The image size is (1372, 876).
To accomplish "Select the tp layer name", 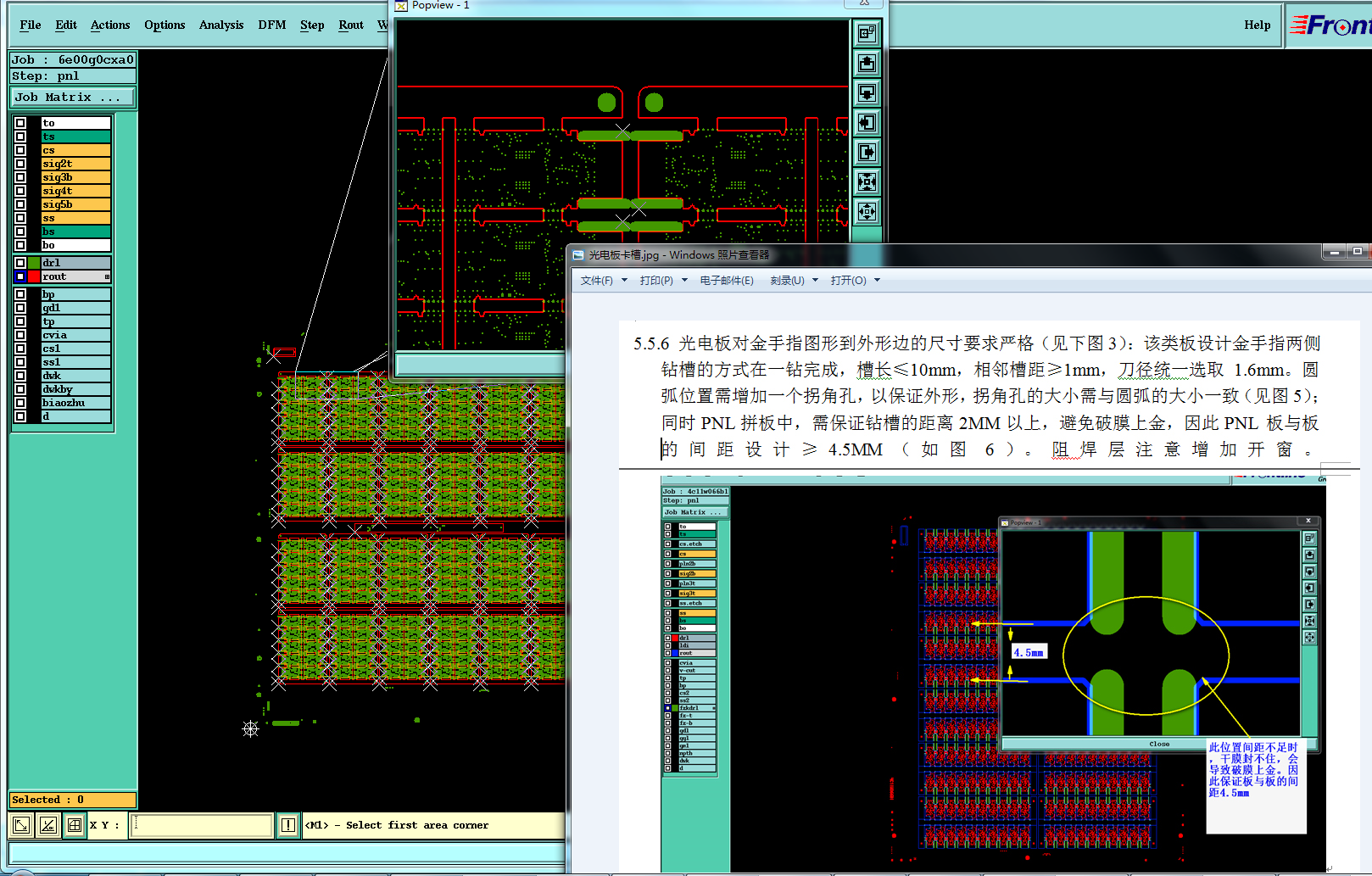I will (x=75, y=321).
